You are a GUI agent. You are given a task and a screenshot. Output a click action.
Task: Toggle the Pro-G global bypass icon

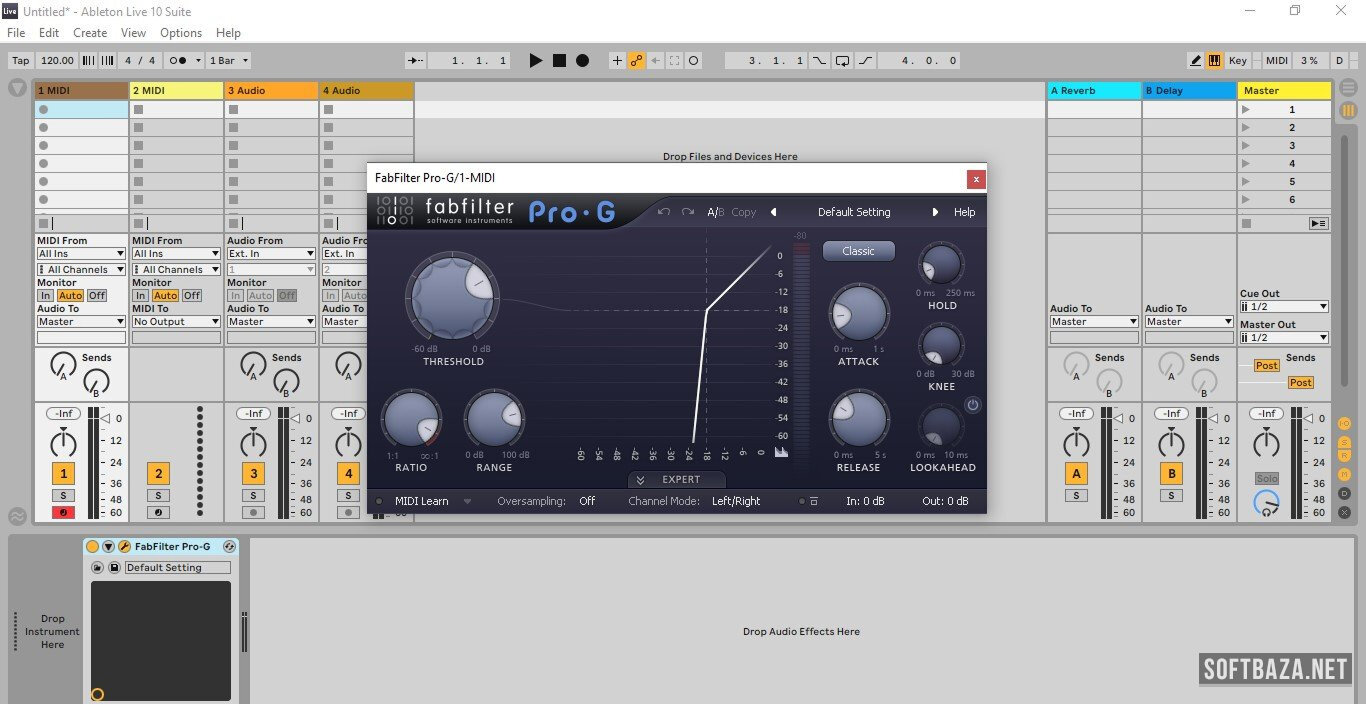tap(812, 501)
